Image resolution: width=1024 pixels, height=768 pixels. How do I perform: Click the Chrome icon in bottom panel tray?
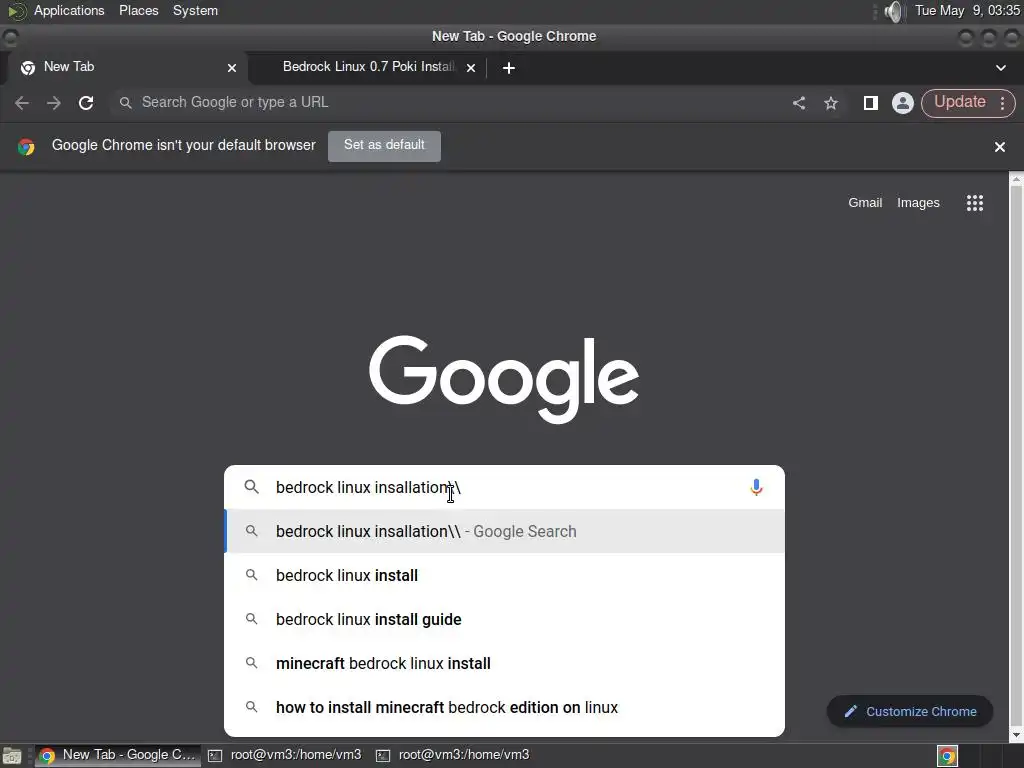tap(947, 756)
